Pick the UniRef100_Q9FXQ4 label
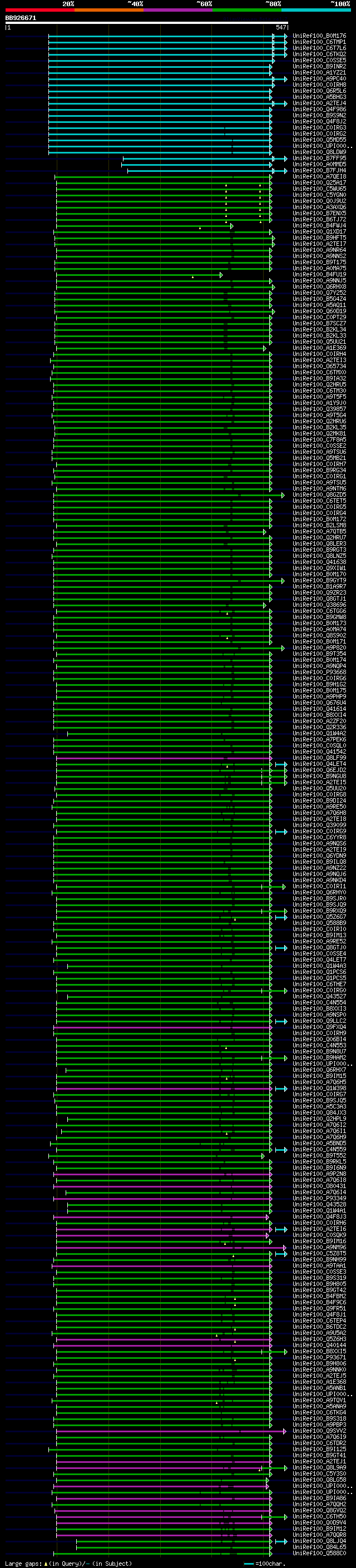 319,1027
